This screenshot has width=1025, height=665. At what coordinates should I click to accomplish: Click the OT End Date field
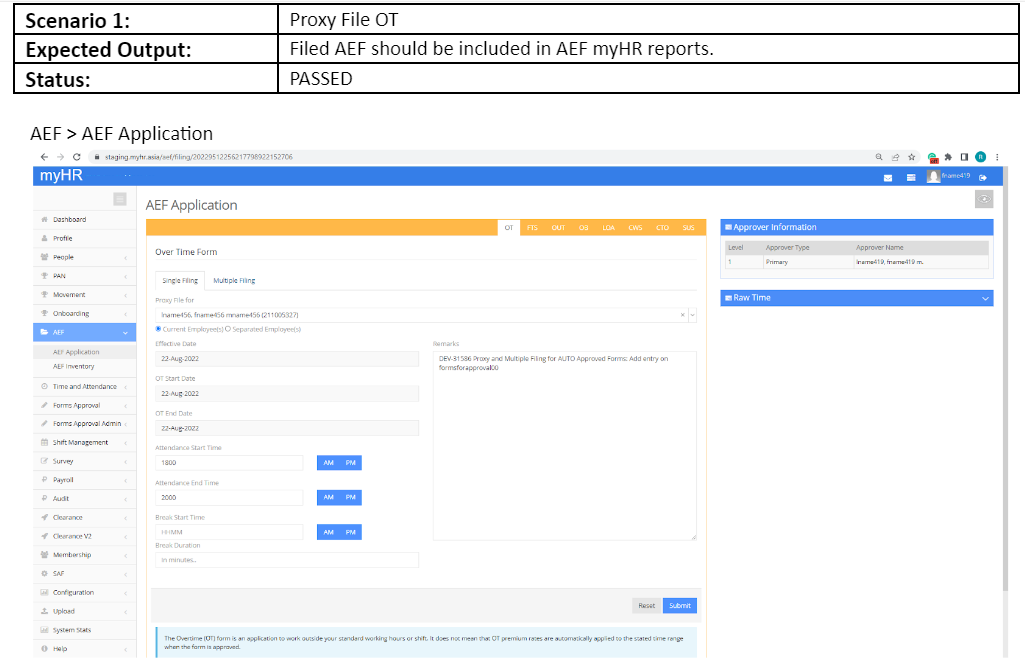click(x=287, y=428)
